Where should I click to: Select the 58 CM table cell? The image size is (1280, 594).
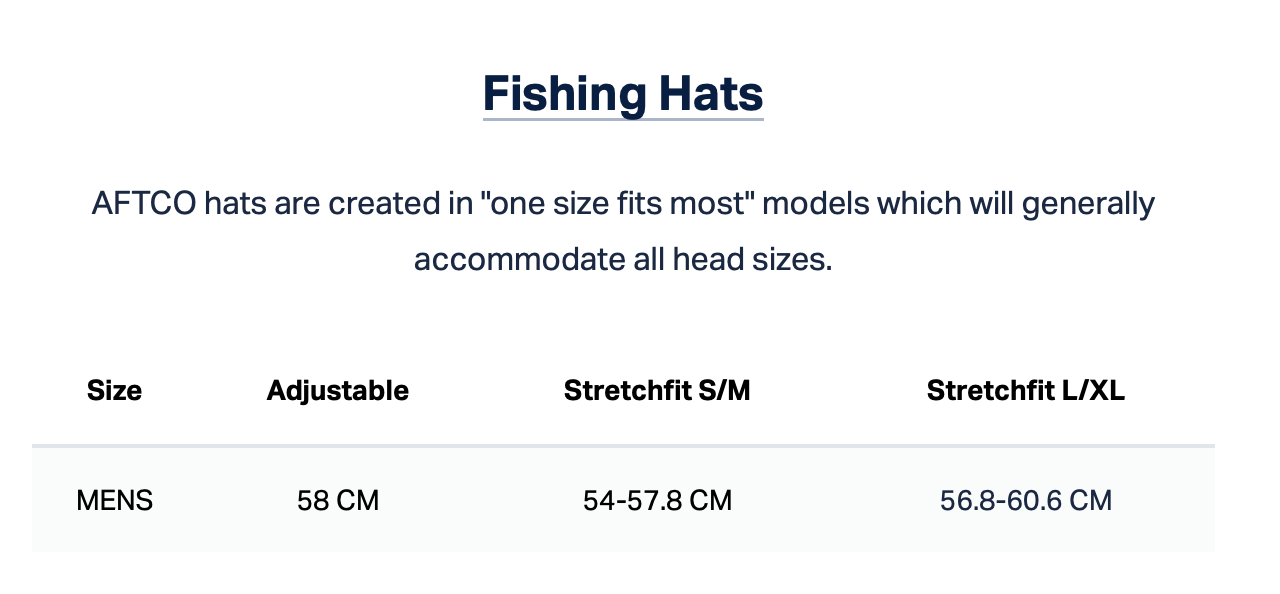338,500
